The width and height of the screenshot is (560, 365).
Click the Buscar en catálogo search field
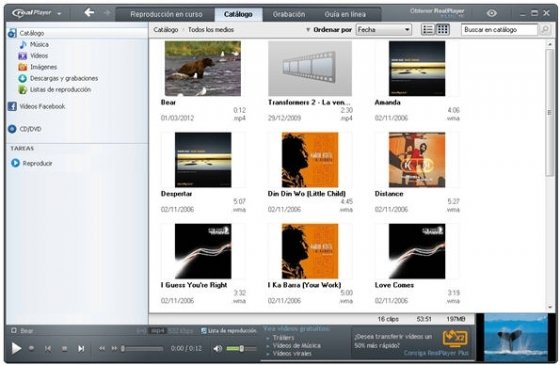point(499,30)
